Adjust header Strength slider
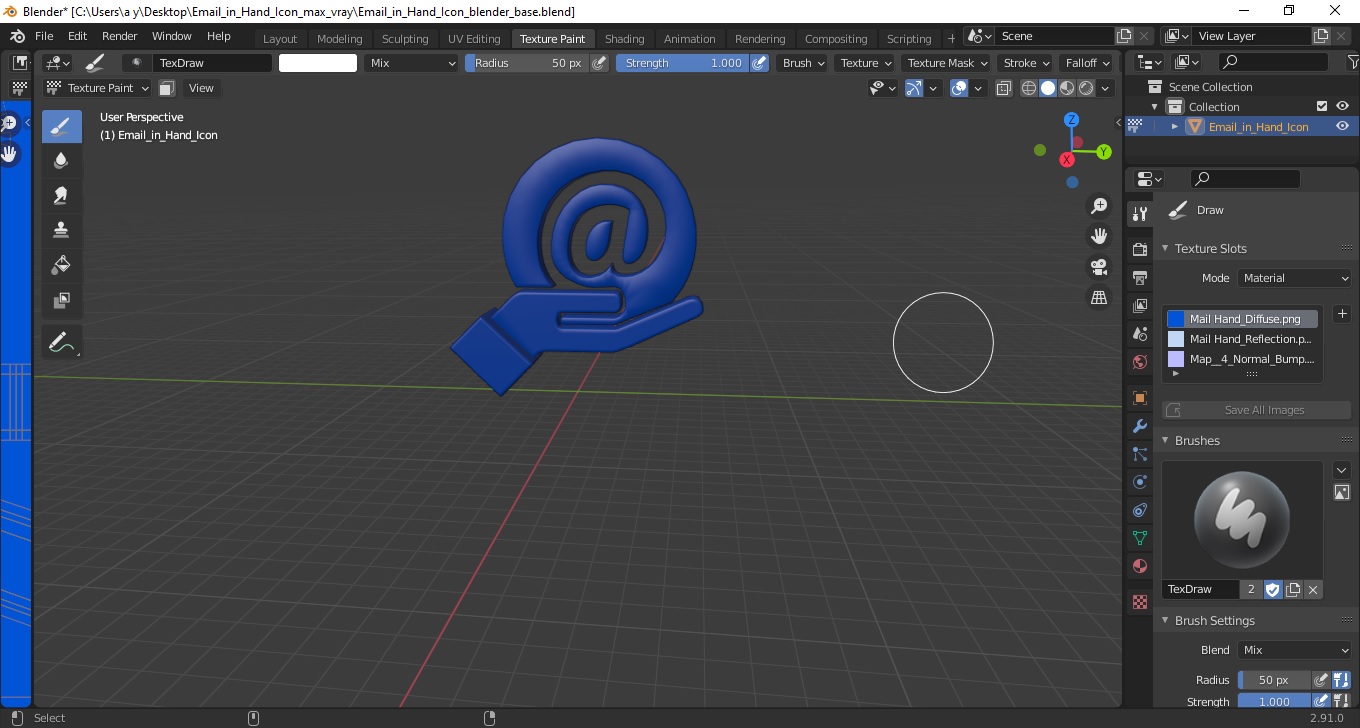The image size is (1360, 728). (683, 63)
